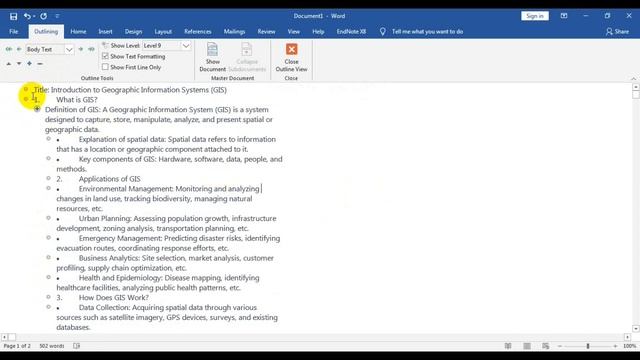Viewport: 640px width, 360px height.
Task: Click outline bullet beside Applications of GIS
Action: [x=48, y=178]
